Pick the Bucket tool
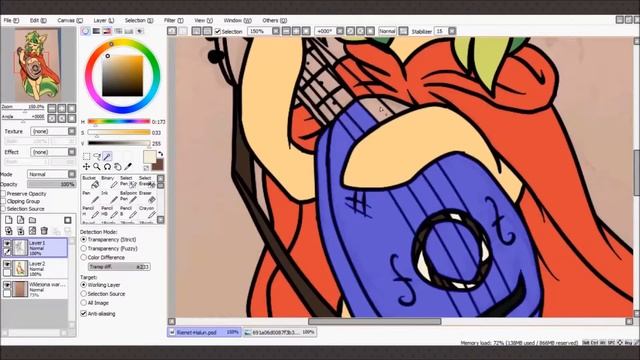The width and height of the screenshot is (640, 360). pos(91,182)
